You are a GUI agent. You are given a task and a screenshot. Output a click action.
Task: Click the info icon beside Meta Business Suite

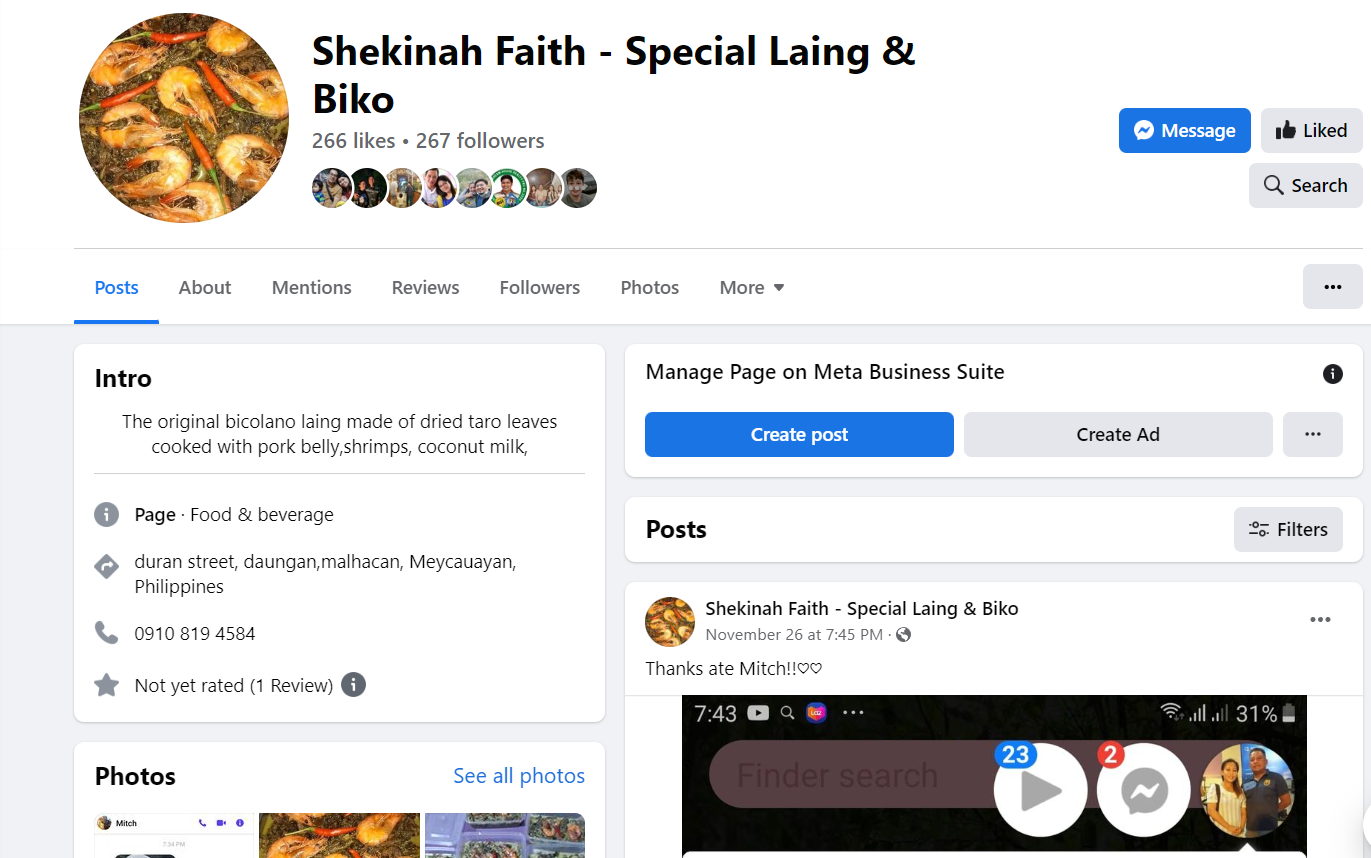coord(1332,374)
